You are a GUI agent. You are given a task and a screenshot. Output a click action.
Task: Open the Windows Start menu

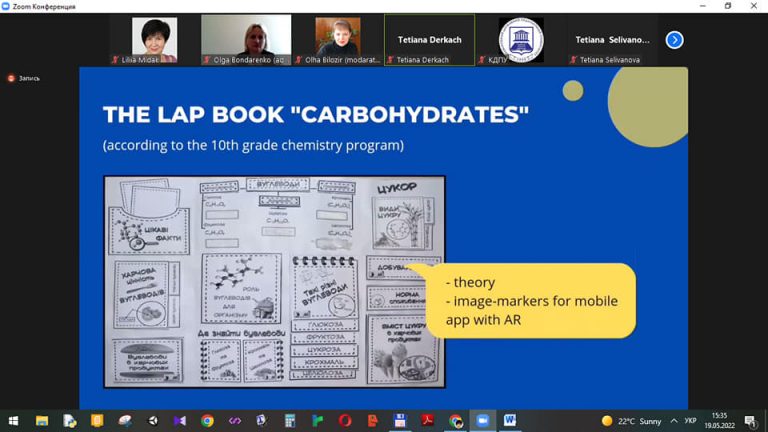(x=13, y=421)
